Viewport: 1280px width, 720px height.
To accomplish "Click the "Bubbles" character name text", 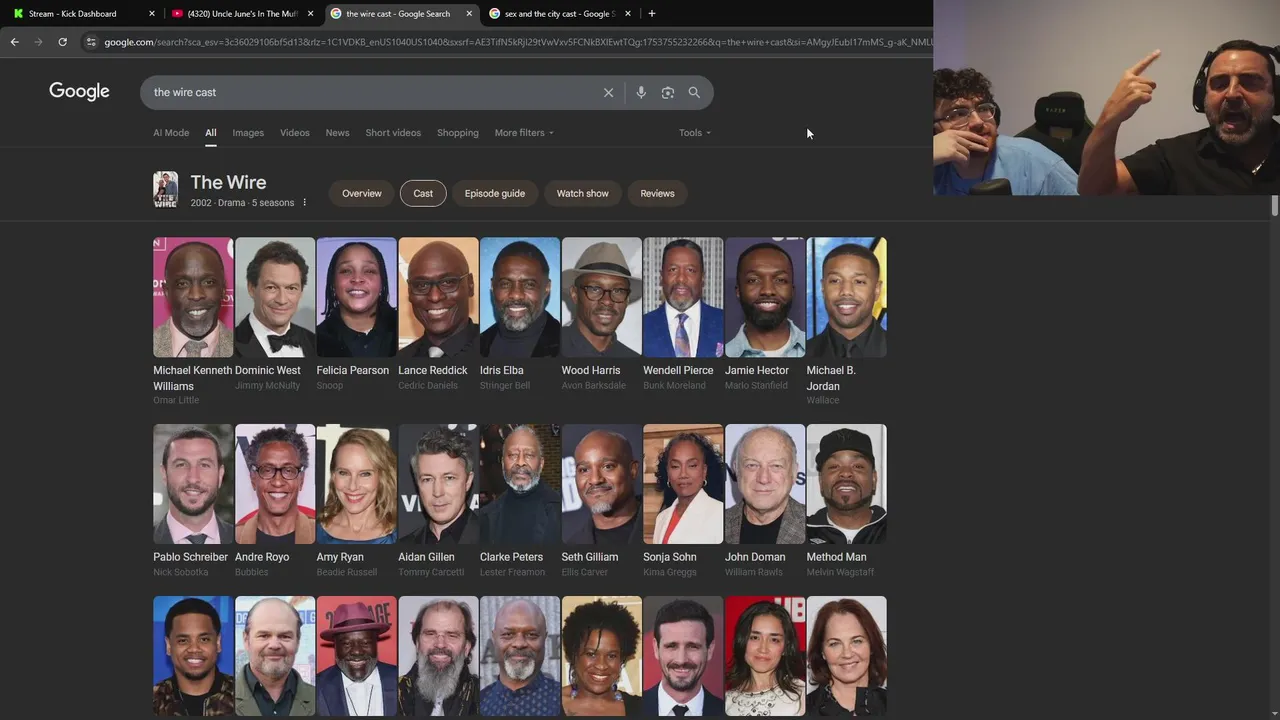I will (252, 572).
